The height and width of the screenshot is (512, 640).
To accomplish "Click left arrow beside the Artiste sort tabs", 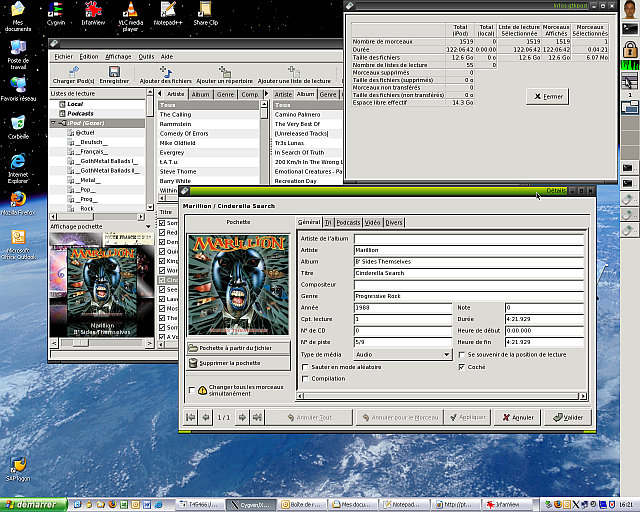I will [160, 94].
